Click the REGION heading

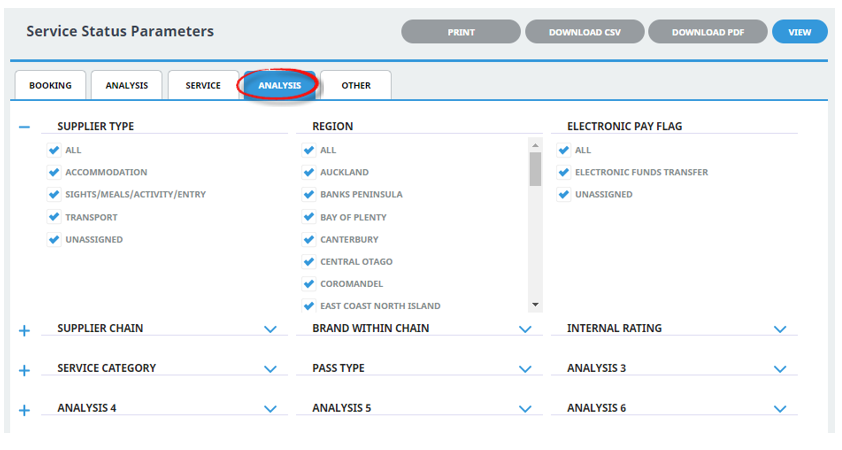(x=333, y=126)
